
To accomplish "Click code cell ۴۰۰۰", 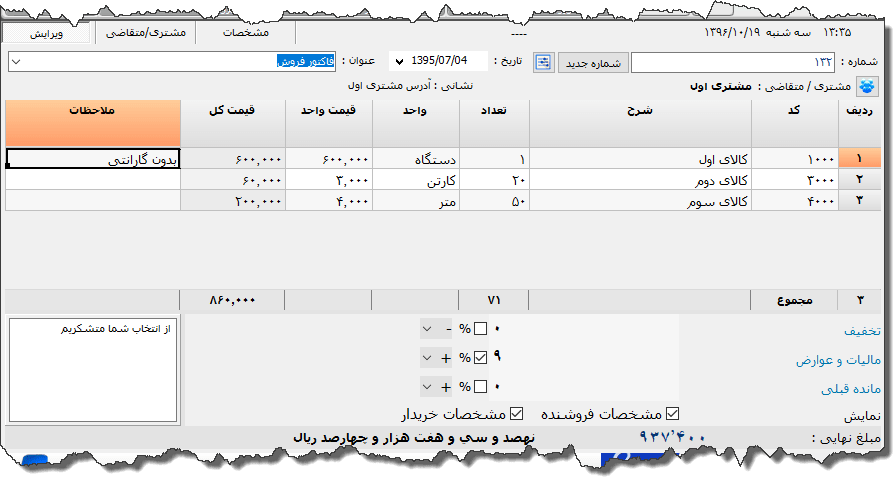I will 794,201.
